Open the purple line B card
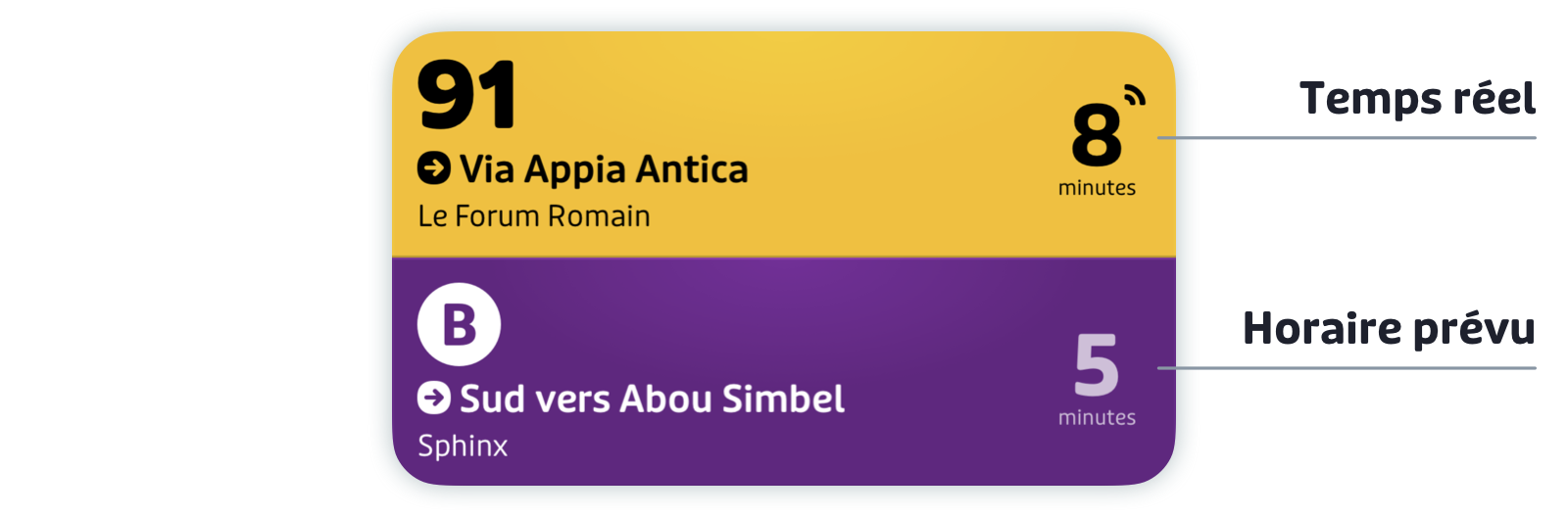This screenshot has height=517, width=1568. click(783, 371)
